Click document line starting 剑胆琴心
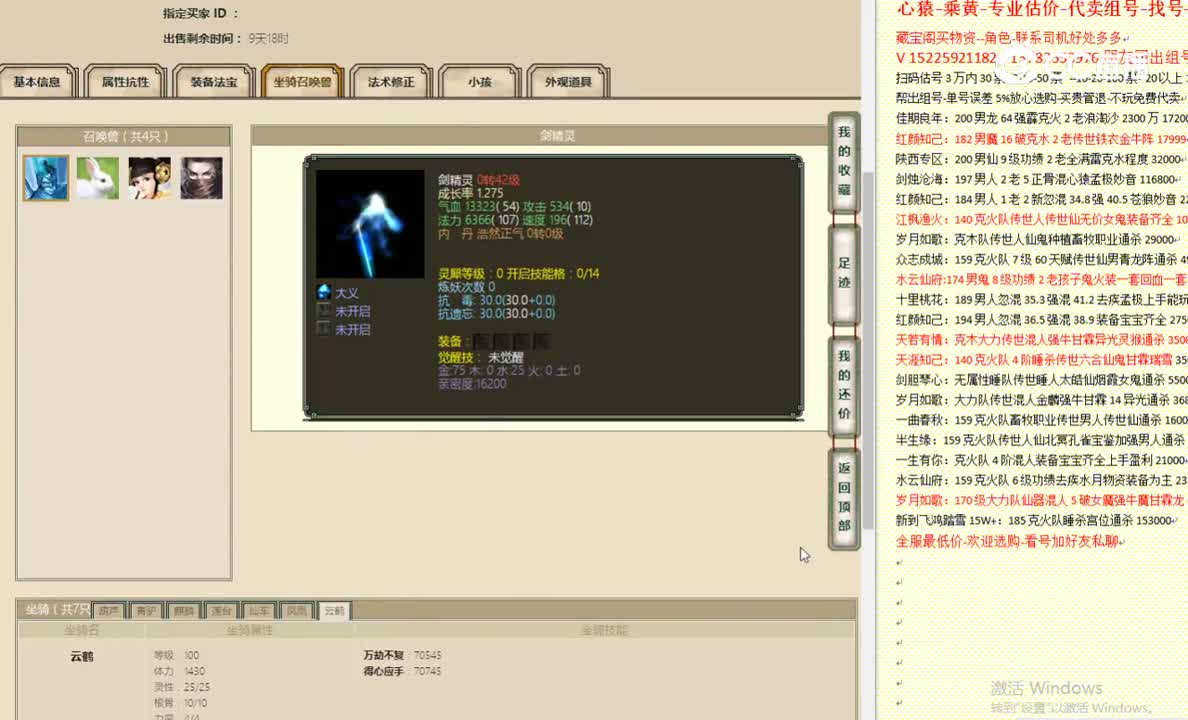 click(1042, 380)
